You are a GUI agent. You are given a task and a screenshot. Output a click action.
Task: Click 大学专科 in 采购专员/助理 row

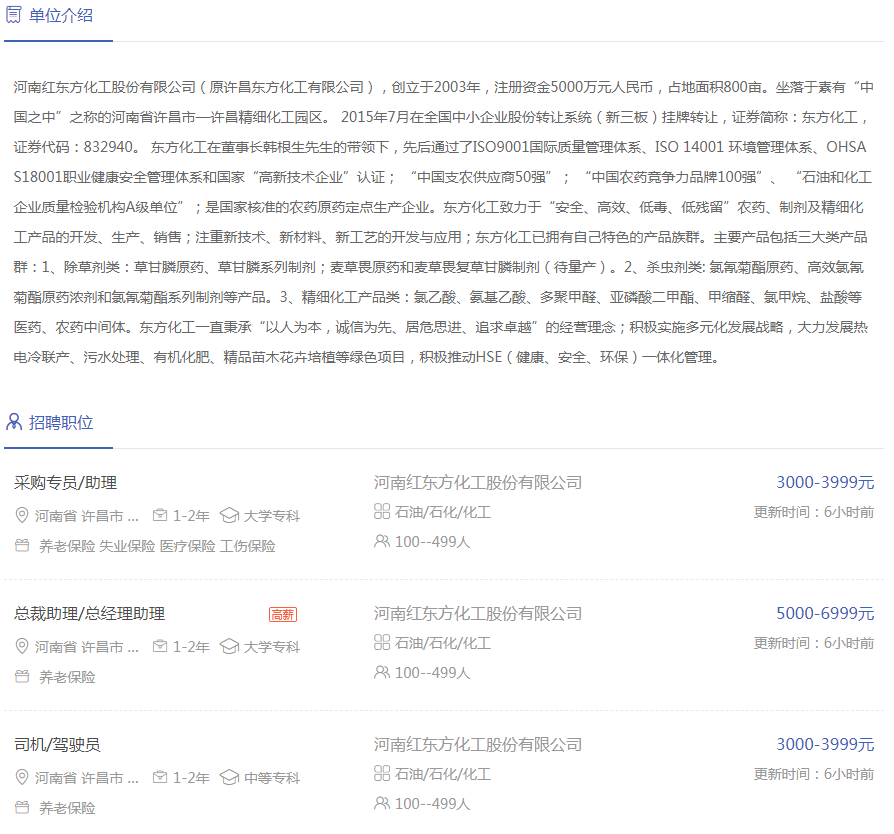point(272,516)
